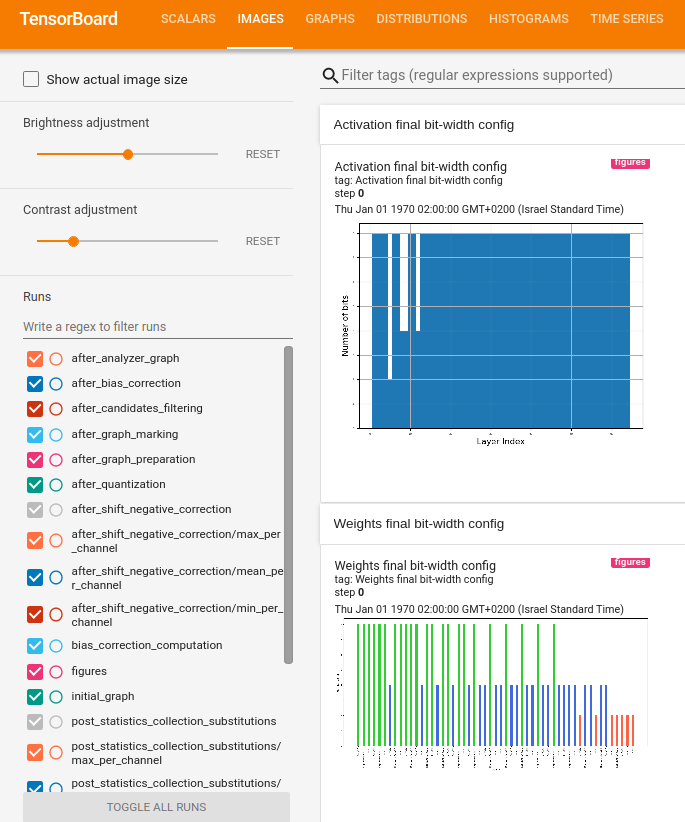
Task: Uncheck the after_quantization run checkbox
Action: (35, 484)
